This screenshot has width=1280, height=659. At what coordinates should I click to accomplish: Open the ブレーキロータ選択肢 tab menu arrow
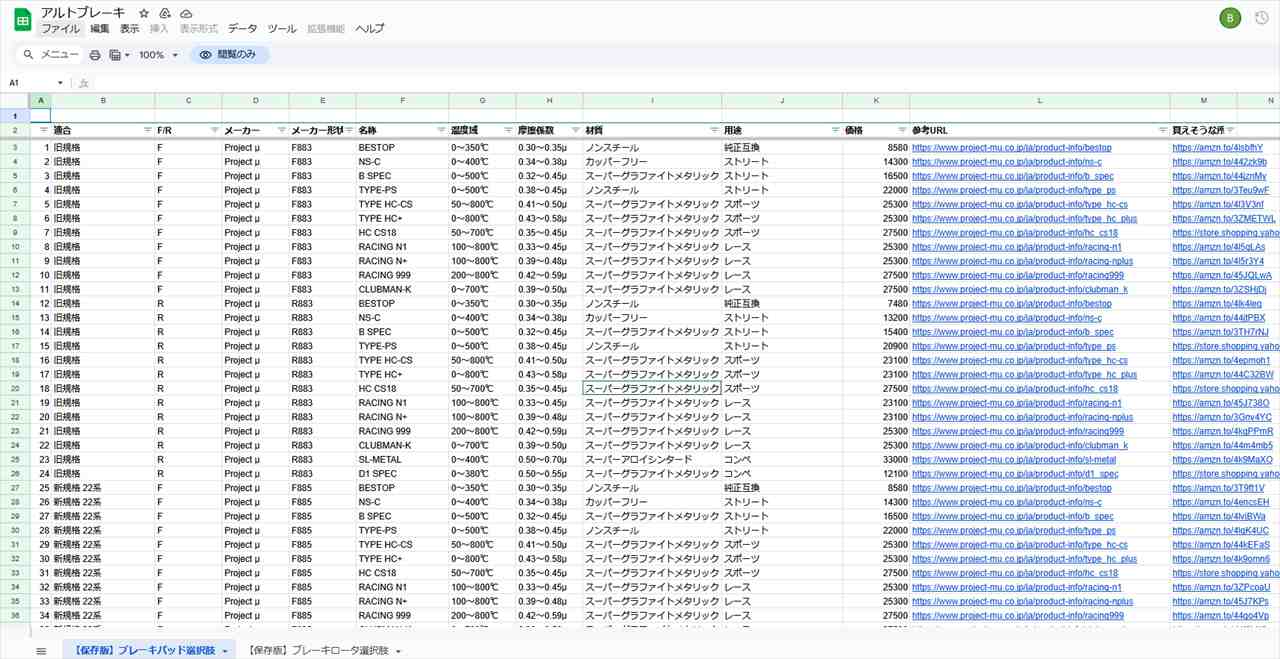398,651
